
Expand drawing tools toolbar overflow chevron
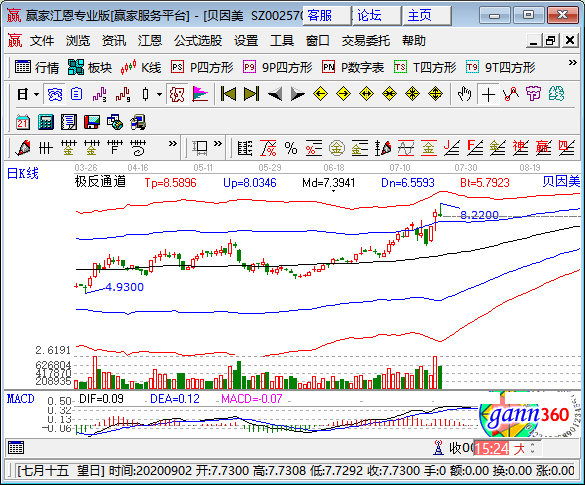[172, 144]
